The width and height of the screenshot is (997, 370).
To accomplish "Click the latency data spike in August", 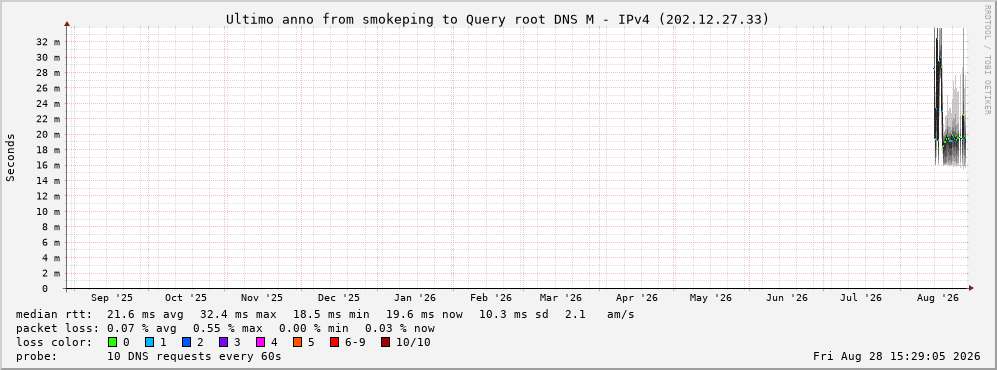I will [x=938, y=95].
